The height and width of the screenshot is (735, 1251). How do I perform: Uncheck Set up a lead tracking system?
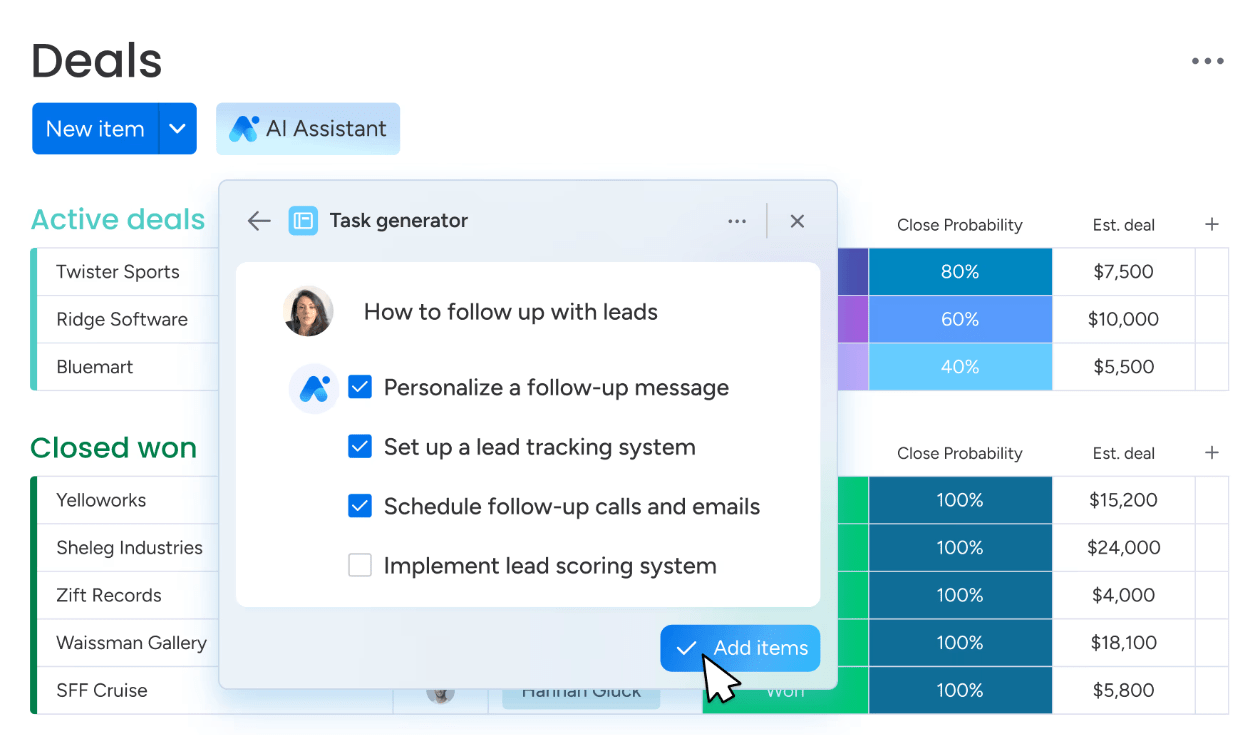coord(360,447)
